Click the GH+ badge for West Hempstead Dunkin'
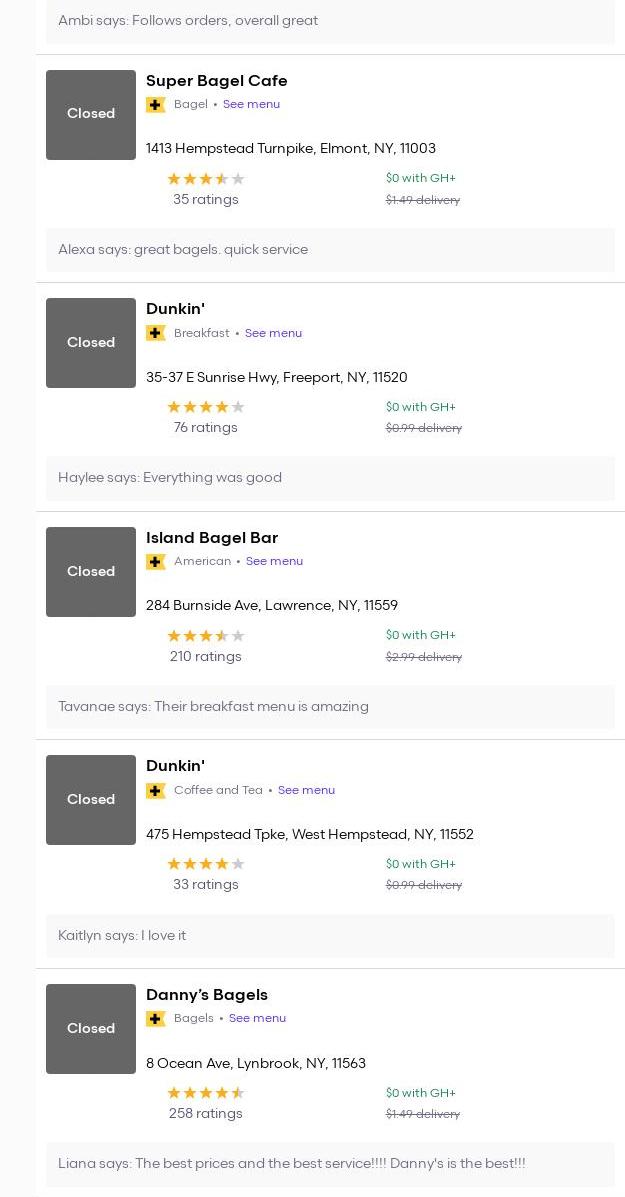This screenshot has height=1197, width=625. click(155, 791)
